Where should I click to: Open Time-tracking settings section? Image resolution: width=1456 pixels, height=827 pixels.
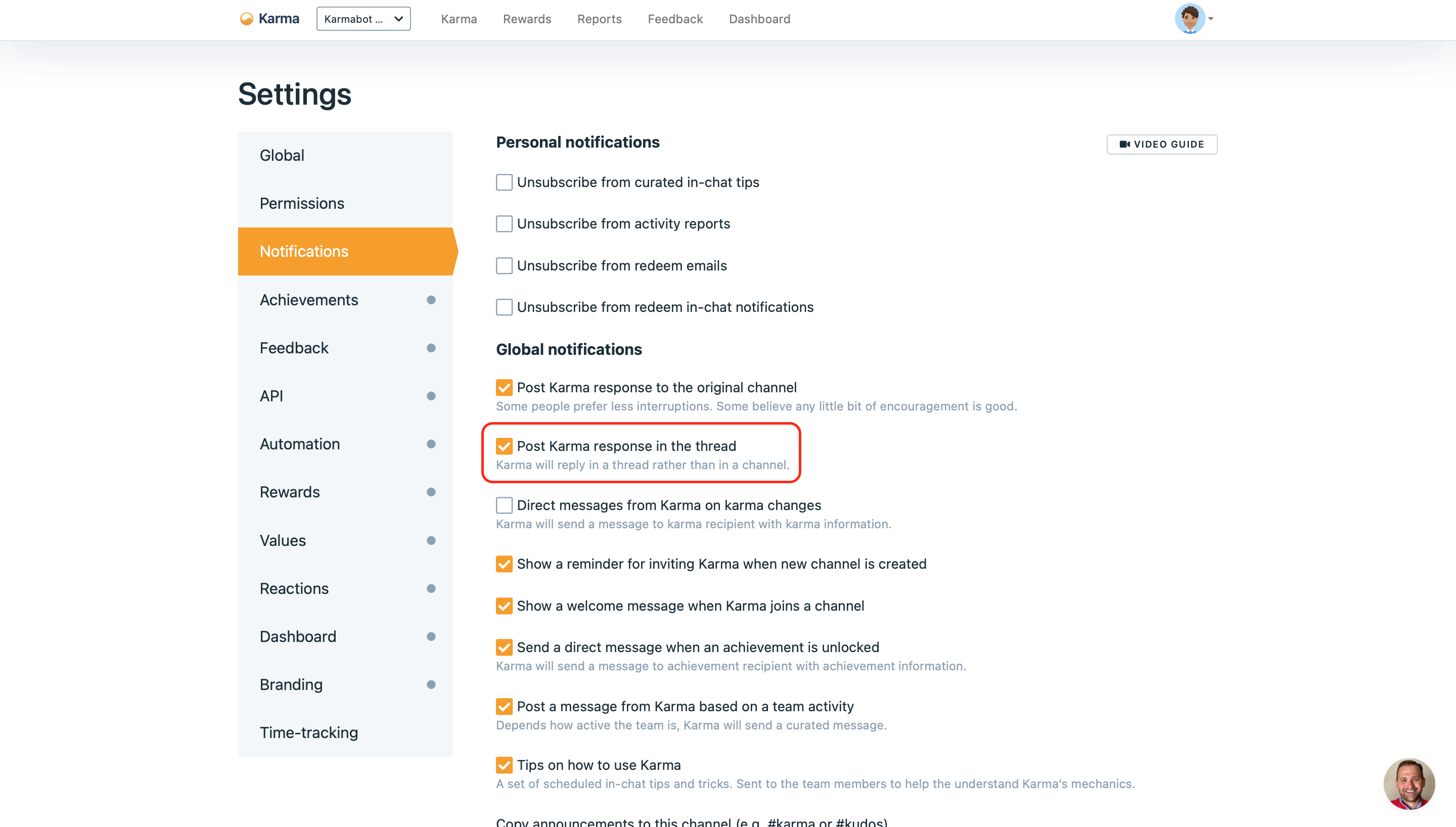[308, 732]
